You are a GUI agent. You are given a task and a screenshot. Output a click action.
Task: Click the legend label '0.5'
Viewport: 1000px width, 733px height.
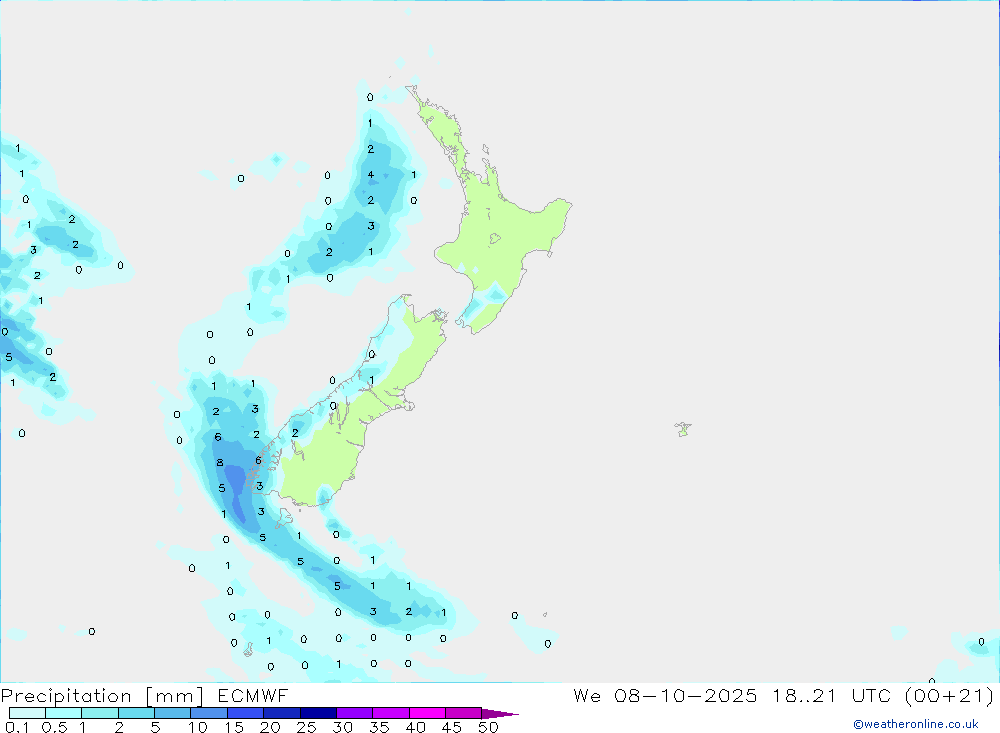(x=54, y=727)
